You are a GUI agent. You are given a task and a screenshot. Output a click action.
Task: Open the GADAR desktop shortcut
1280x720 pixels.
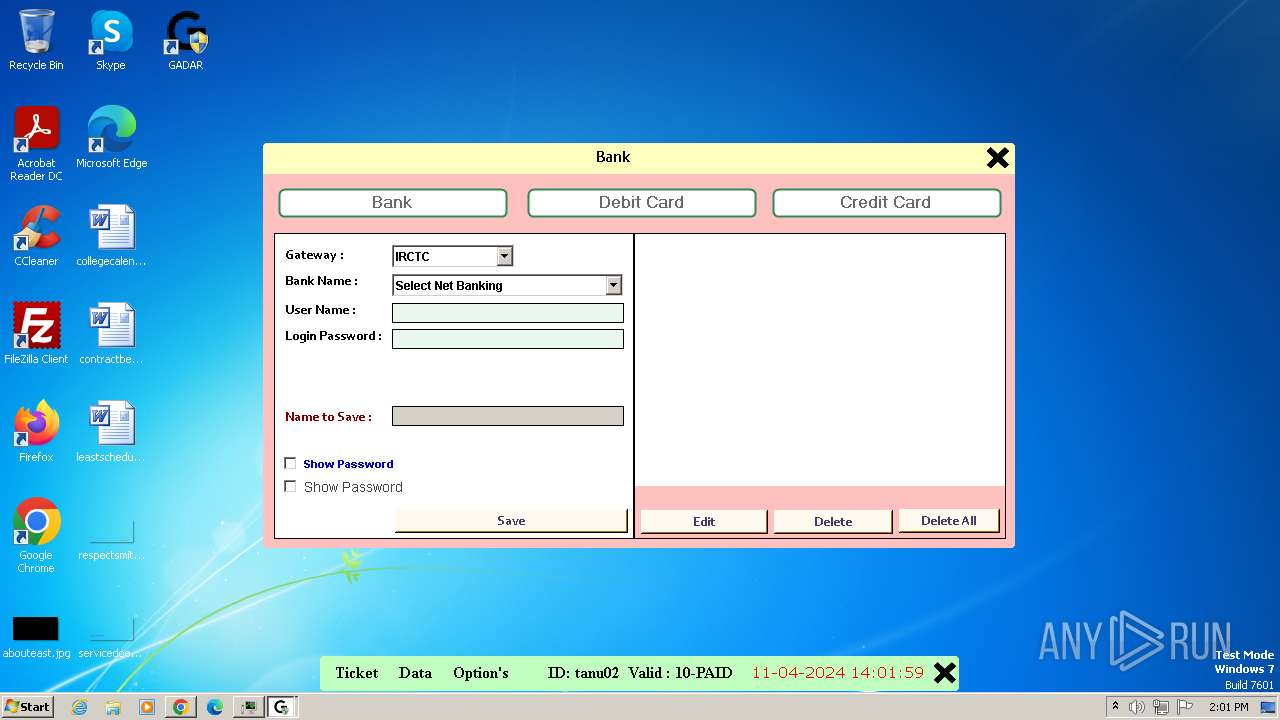point(186,40)
